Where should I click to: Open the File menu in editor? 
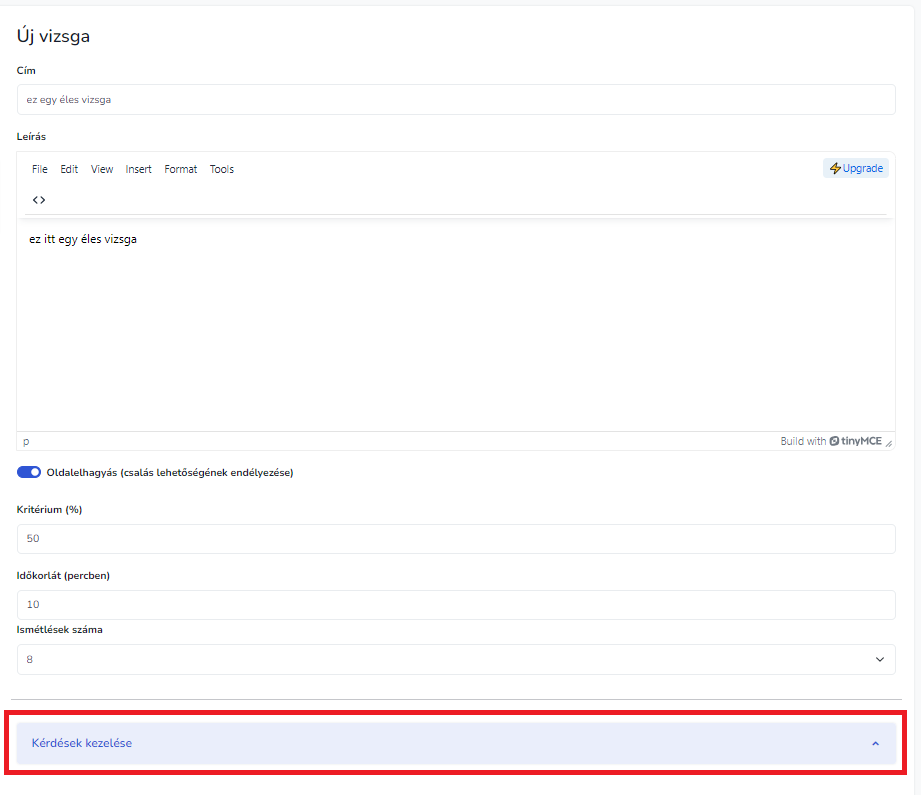point(40,169)
